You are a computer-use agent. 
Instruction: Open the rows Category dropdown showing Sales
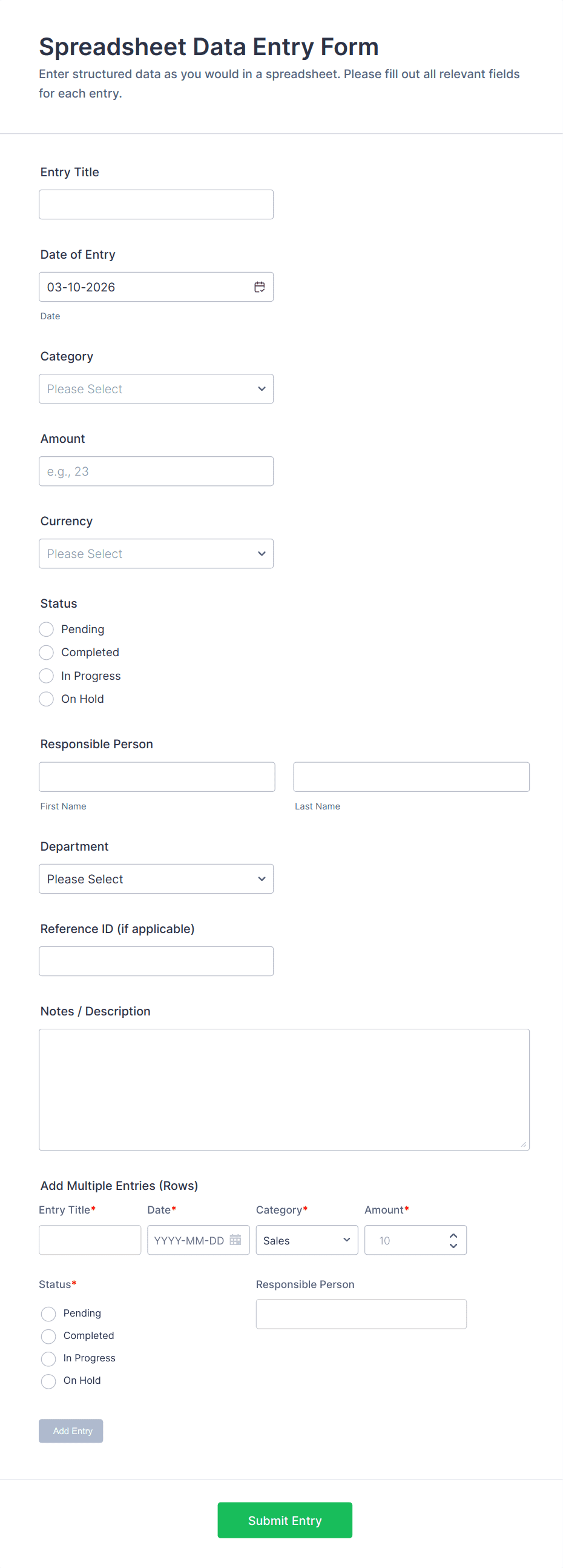coord(306,1240)
